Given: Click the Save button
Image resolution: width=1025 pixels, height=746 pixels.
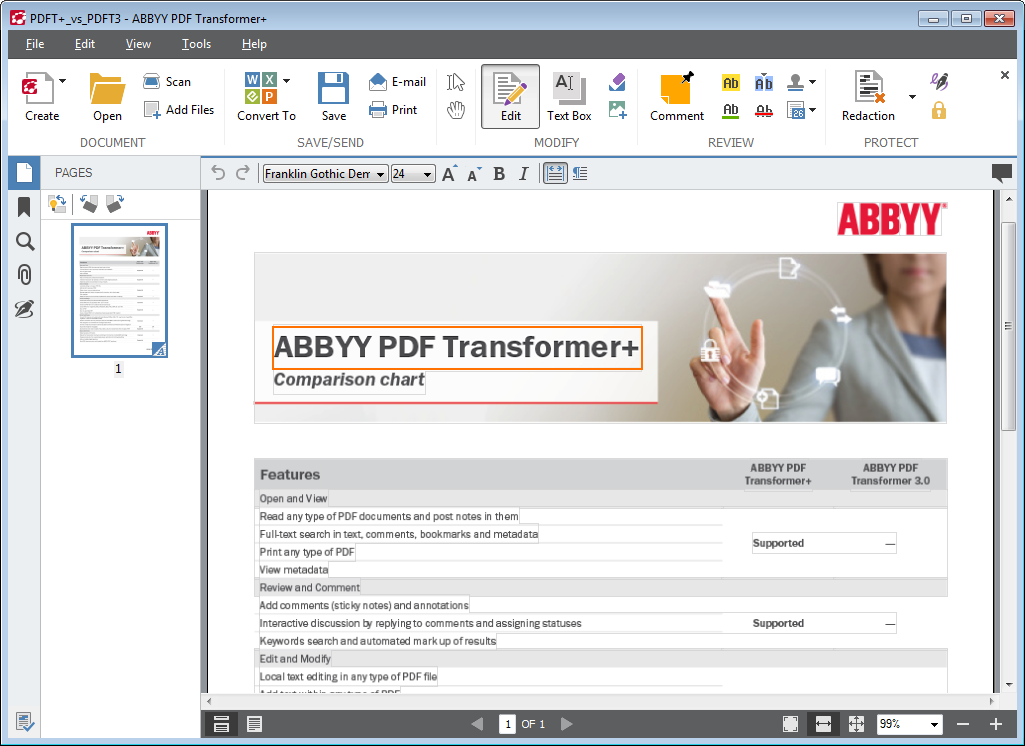Looking at the screenshot, I should [333, 97].
